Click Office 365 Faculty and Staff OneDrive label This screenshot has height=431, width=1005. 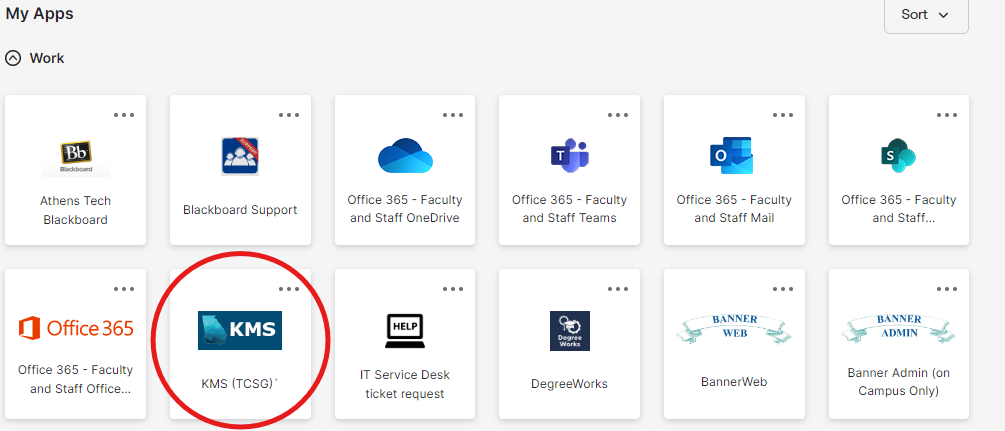pyautogui.click(x=405, y=209)
